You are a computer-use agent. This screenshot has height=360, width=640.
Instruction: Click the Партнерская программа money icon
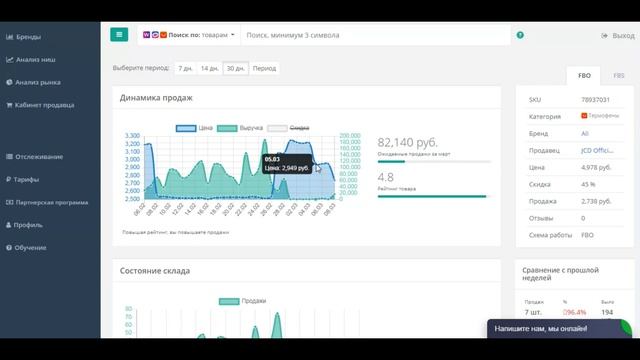[9, 202]
